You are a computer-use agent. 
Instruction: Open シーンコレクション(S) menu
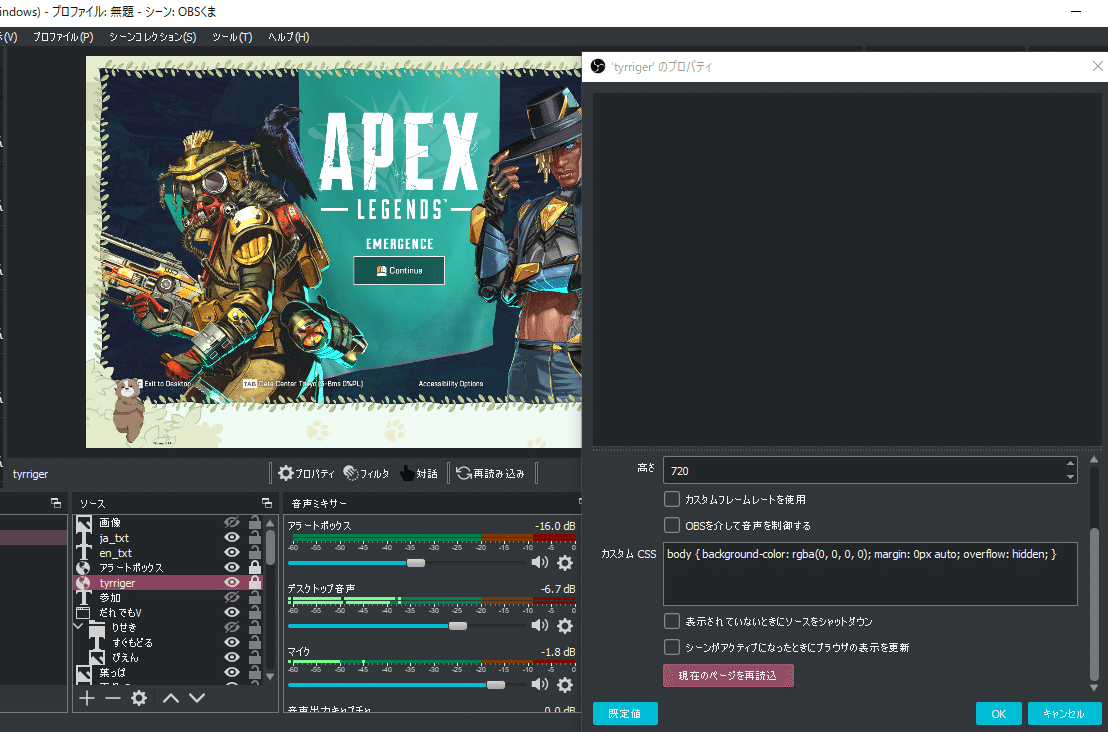pos(153,37)
